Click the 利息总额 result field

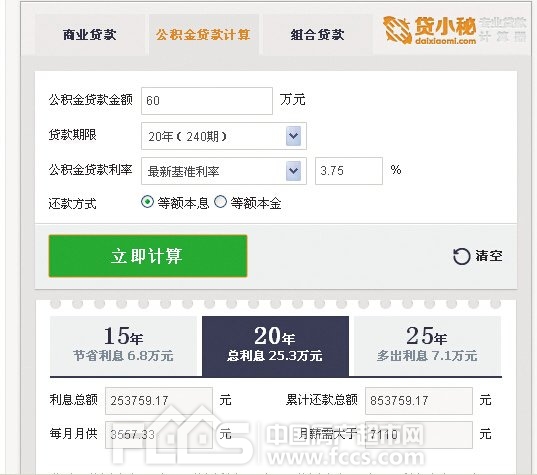point(159,401)
